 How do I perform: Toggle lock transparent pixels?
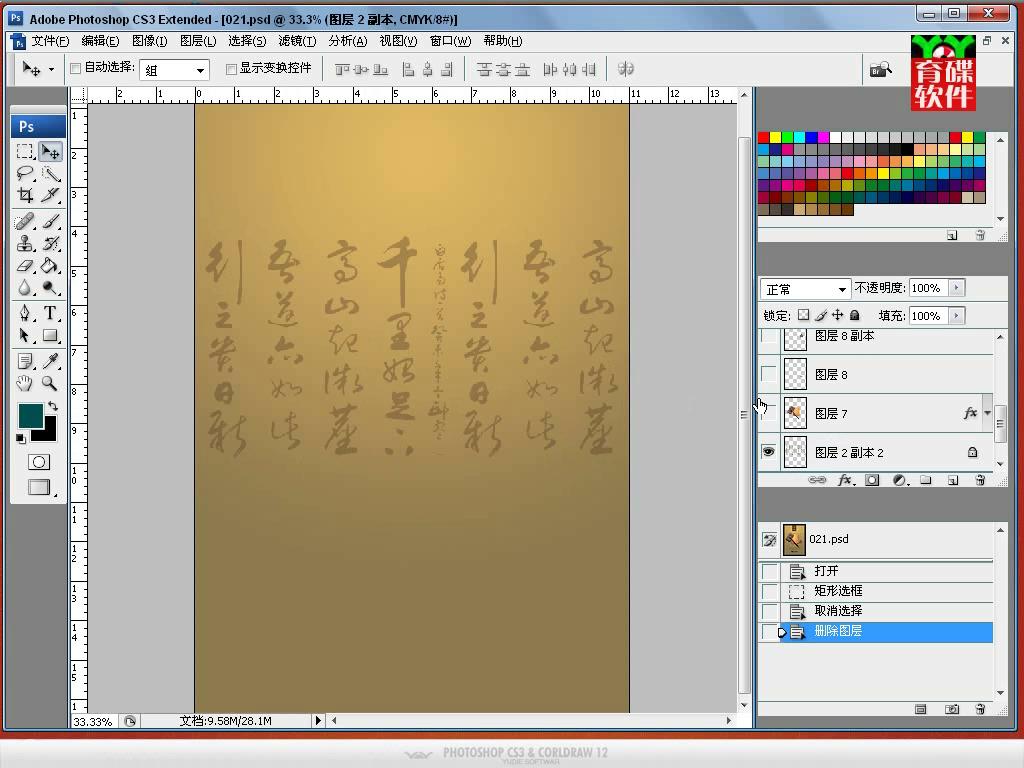[803, 315]
